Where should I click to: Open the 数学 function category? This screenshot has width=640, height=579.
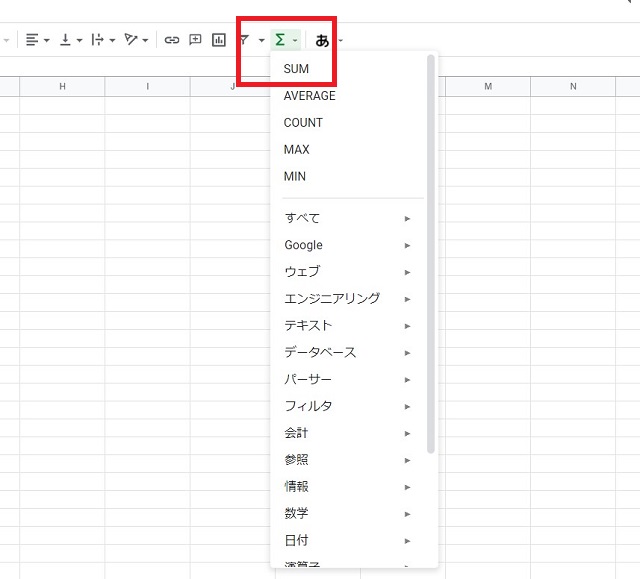(349, 514)
